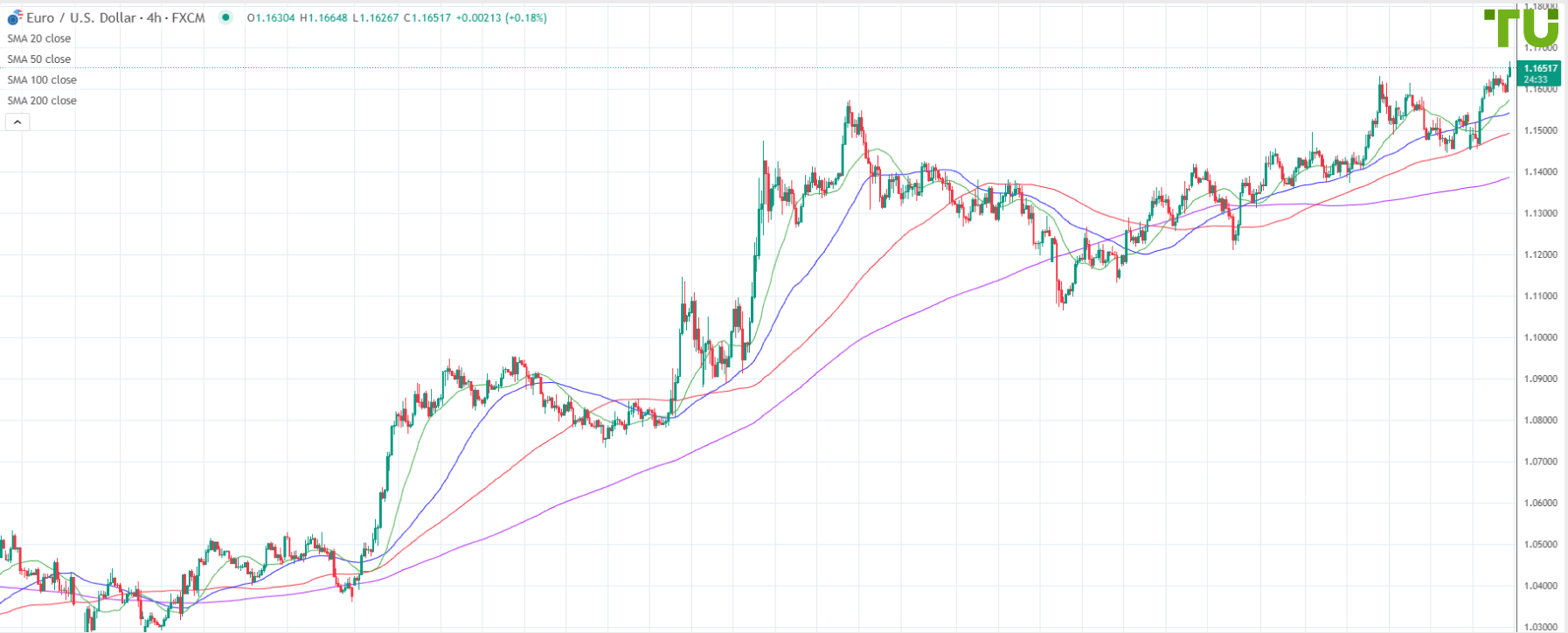Click the Euro/US flag symbol icon

pos(15,17)
